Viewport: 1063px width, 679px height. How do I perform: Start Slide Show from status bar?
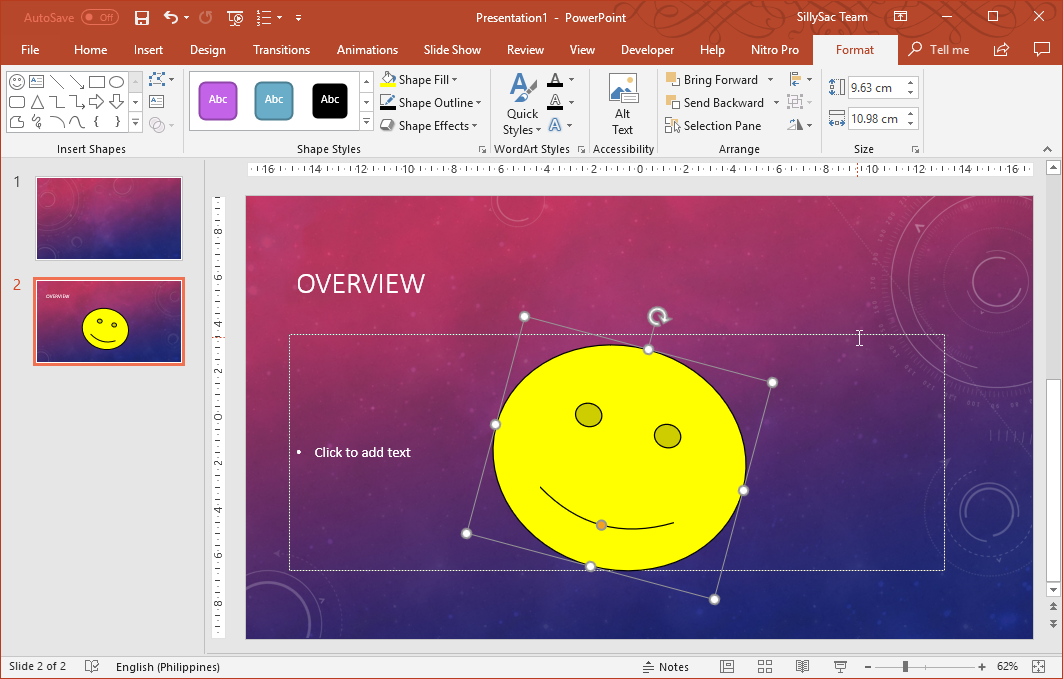(840, 666)
